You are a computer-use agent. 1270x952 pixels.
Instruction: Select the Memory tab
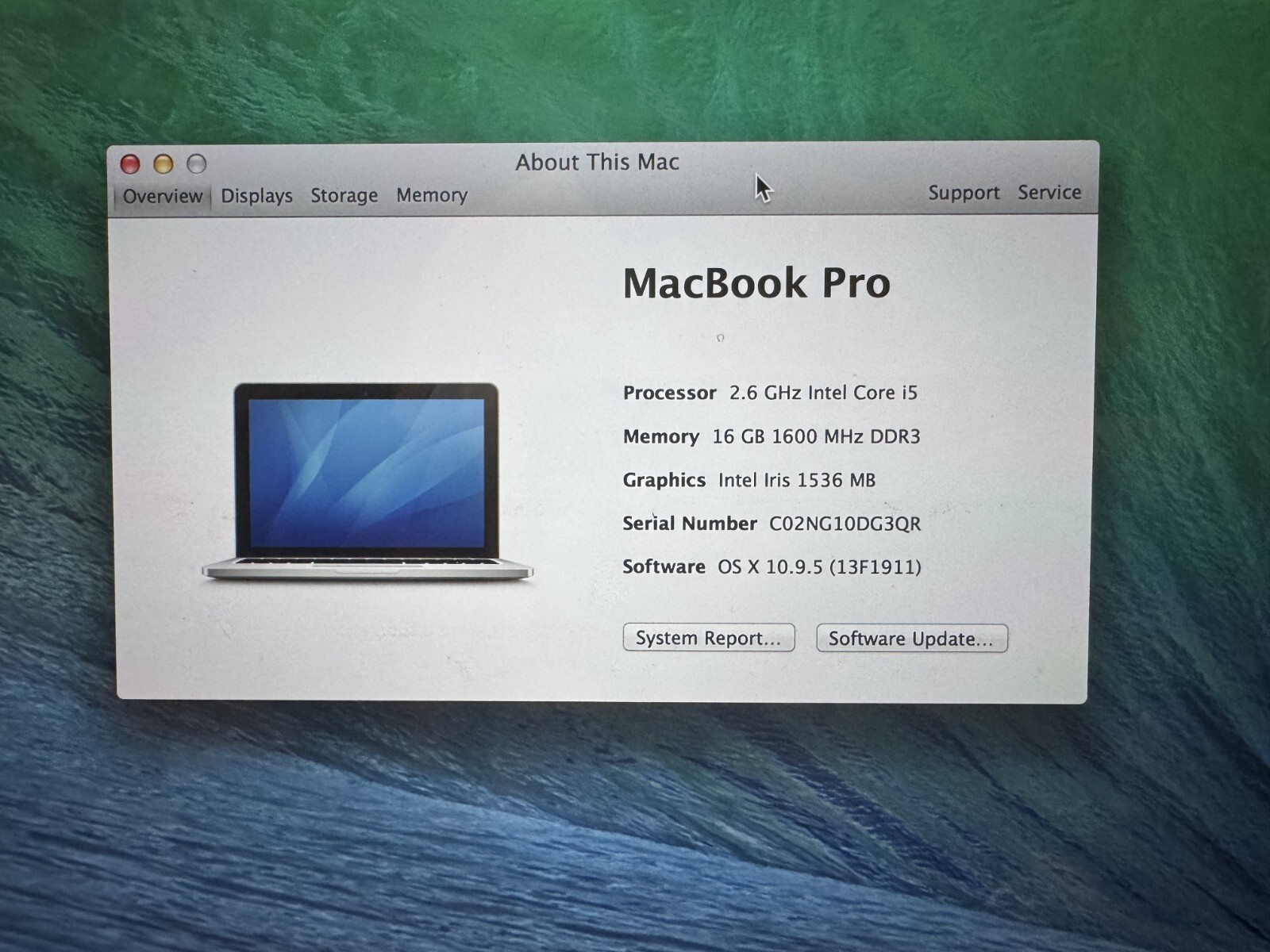[432, 195]
